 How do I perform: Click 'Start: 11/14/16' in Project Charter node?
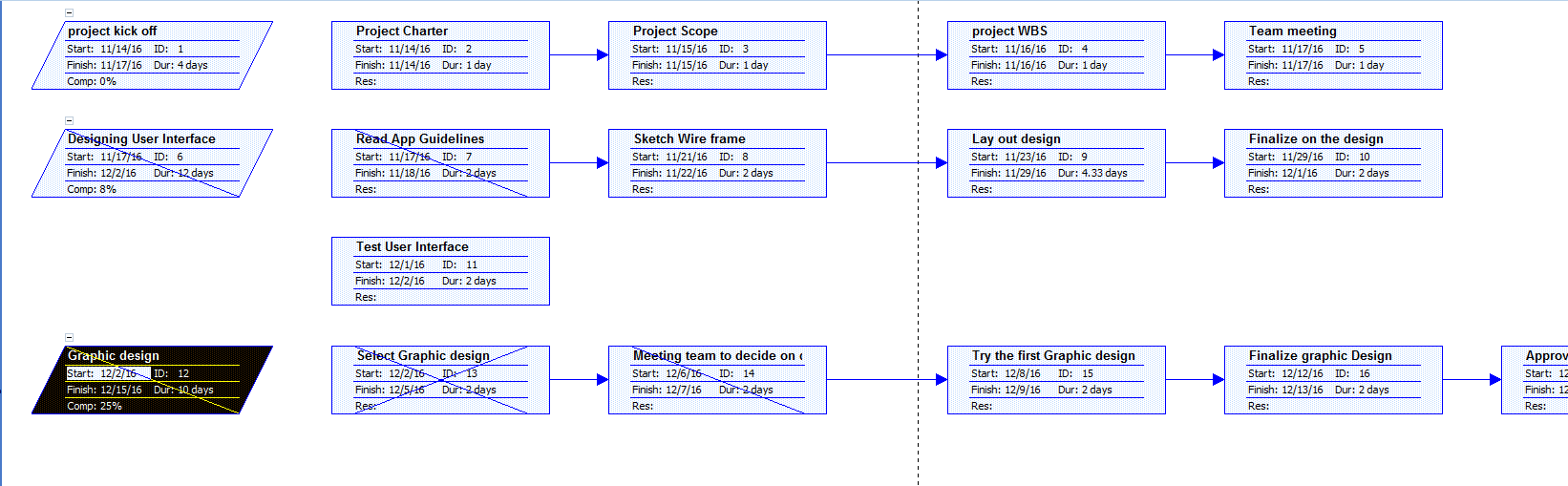coord(392,50)
